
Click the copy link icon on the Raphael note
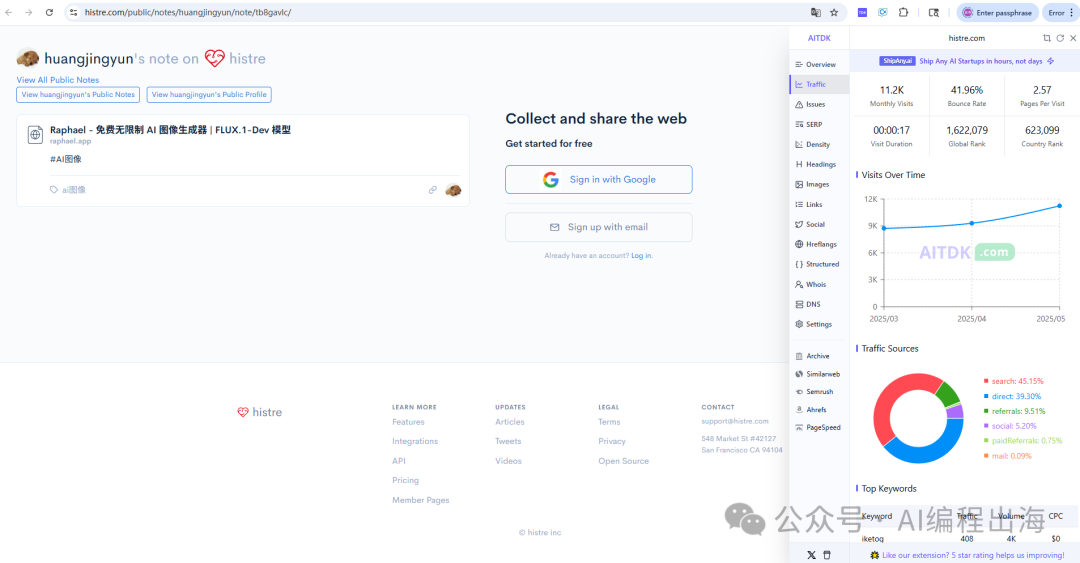coord(433,190)
